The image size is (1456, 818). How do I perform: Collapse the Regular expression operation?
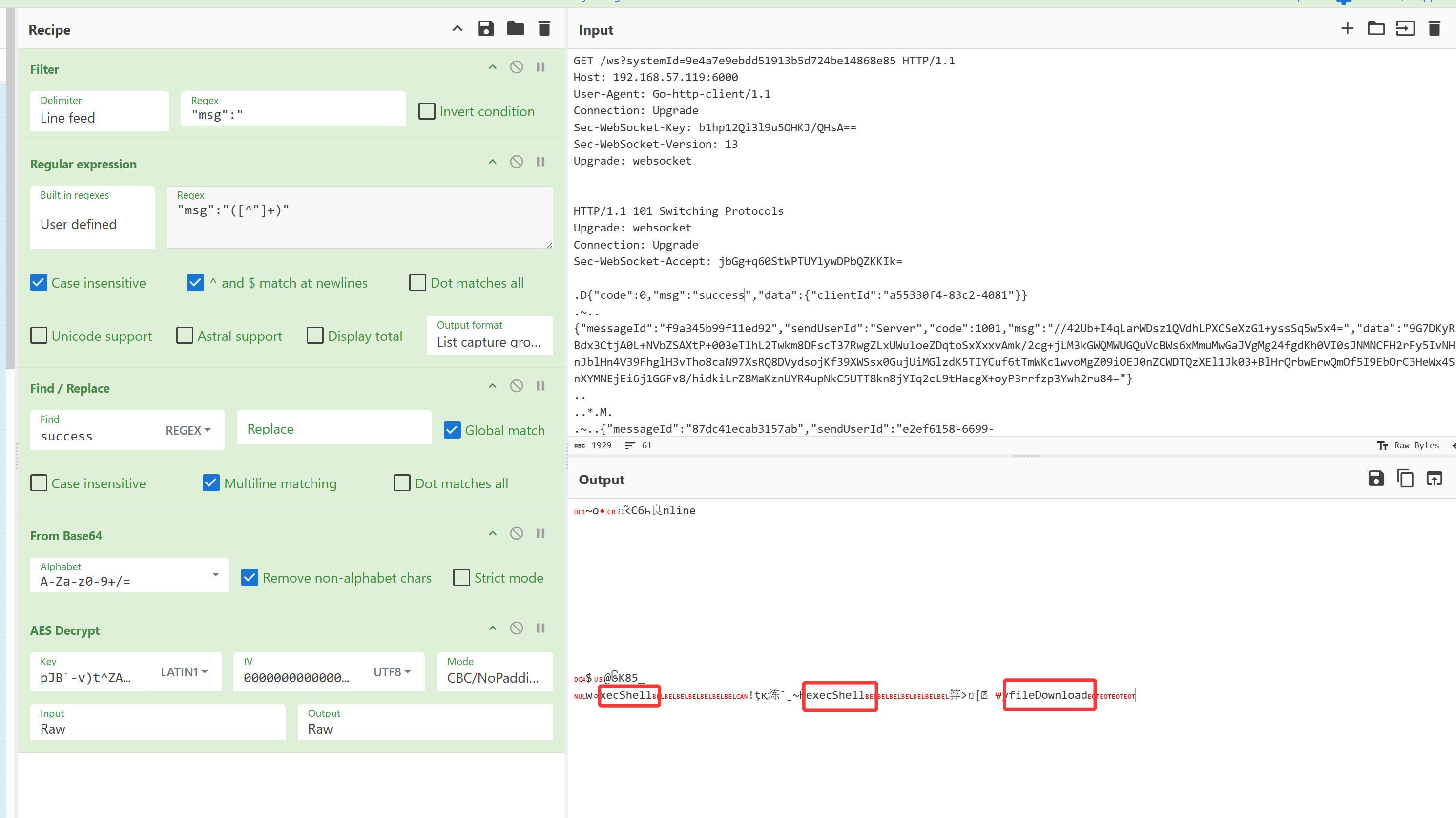(x=492, y=162)
